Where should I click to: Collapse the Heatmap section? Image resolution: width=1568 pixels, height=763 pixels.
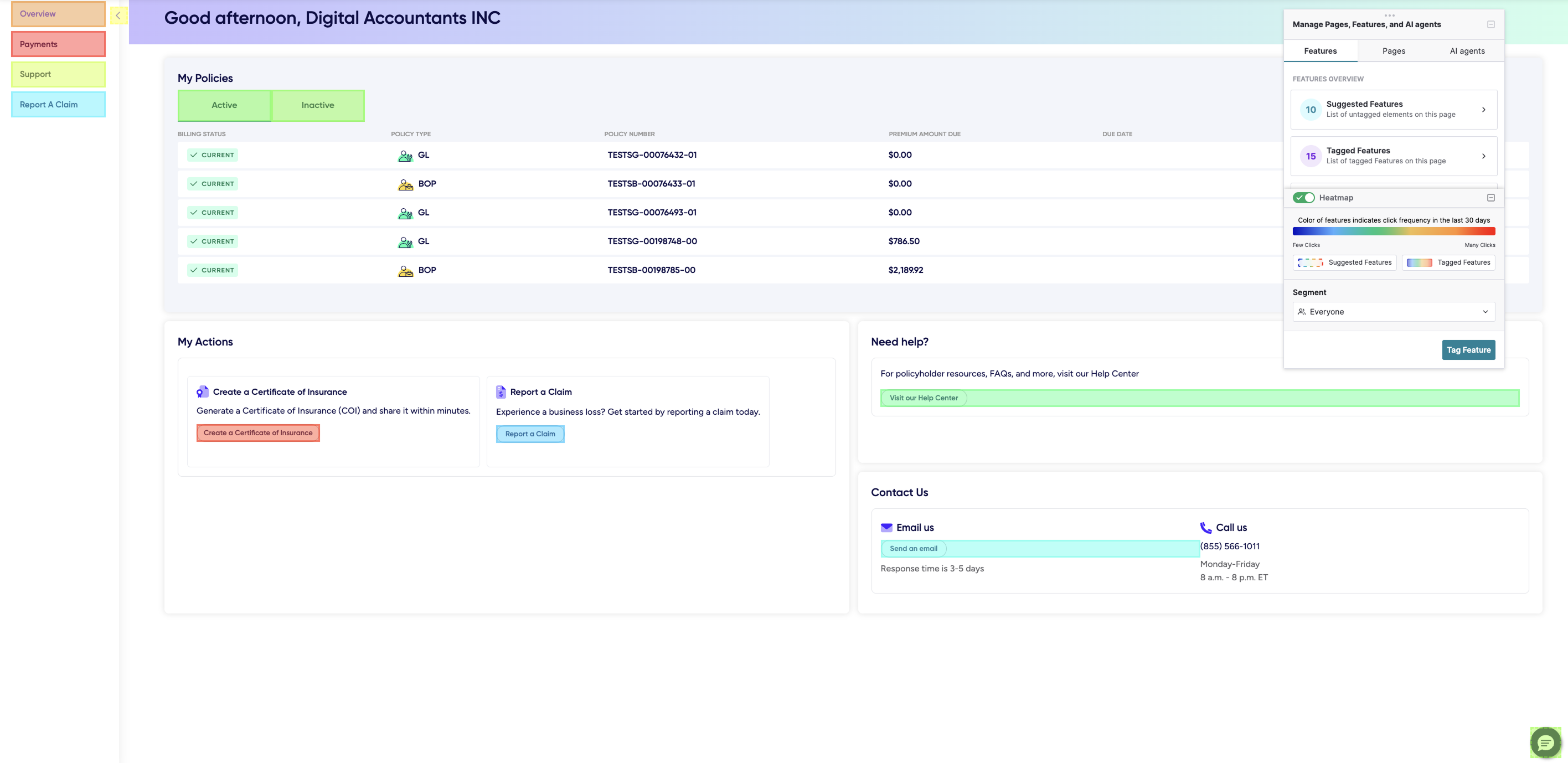[1490, 197]
